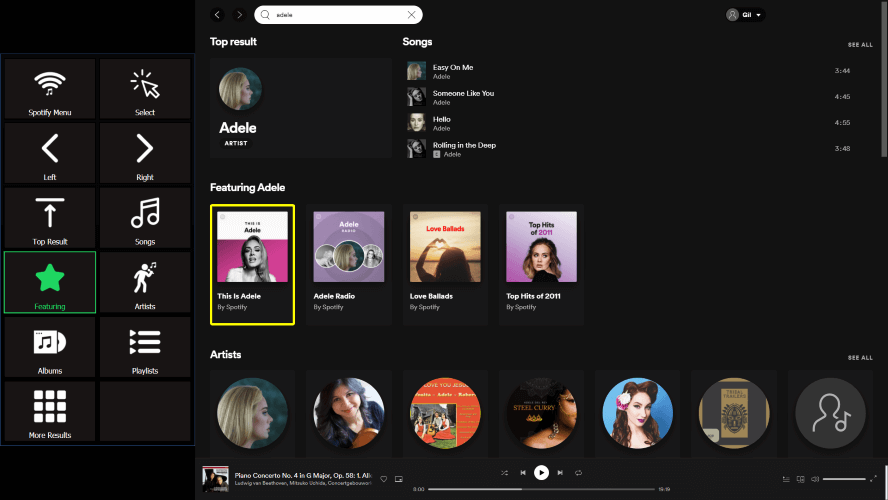Open the Adele top result card
The image size is (888, 500).
pos(300,108)
